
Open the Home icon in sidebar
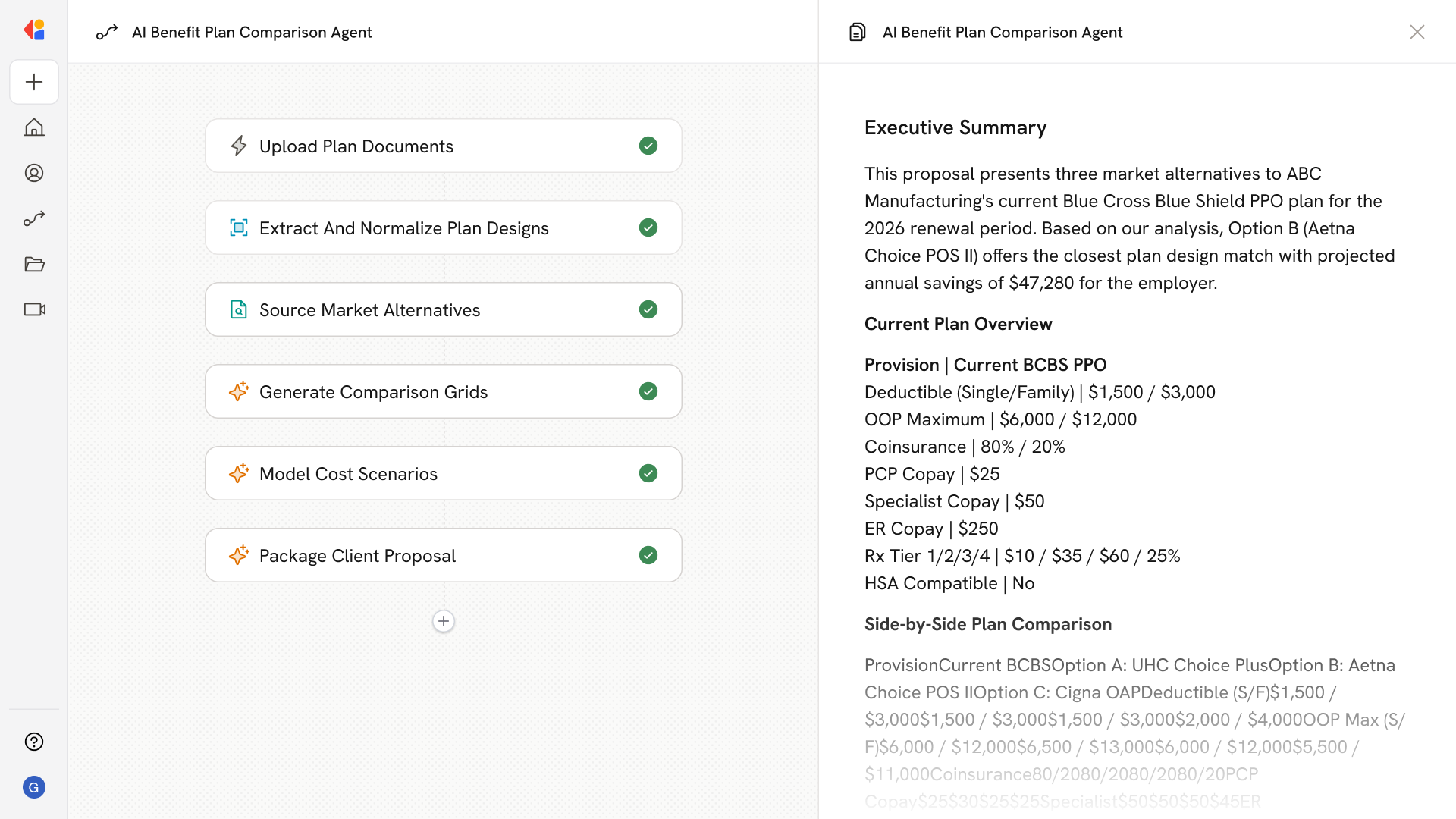coord(34,127)
